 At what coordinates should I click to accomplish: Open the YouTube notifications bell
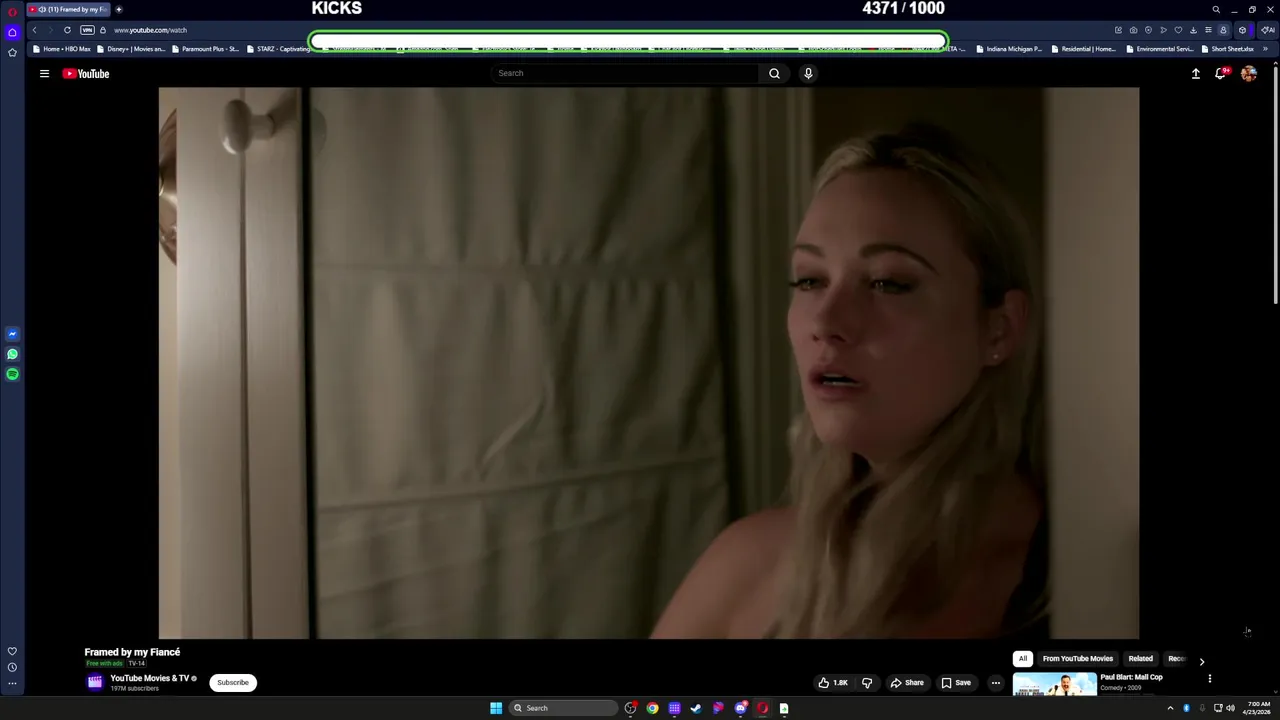[1221, 73]
